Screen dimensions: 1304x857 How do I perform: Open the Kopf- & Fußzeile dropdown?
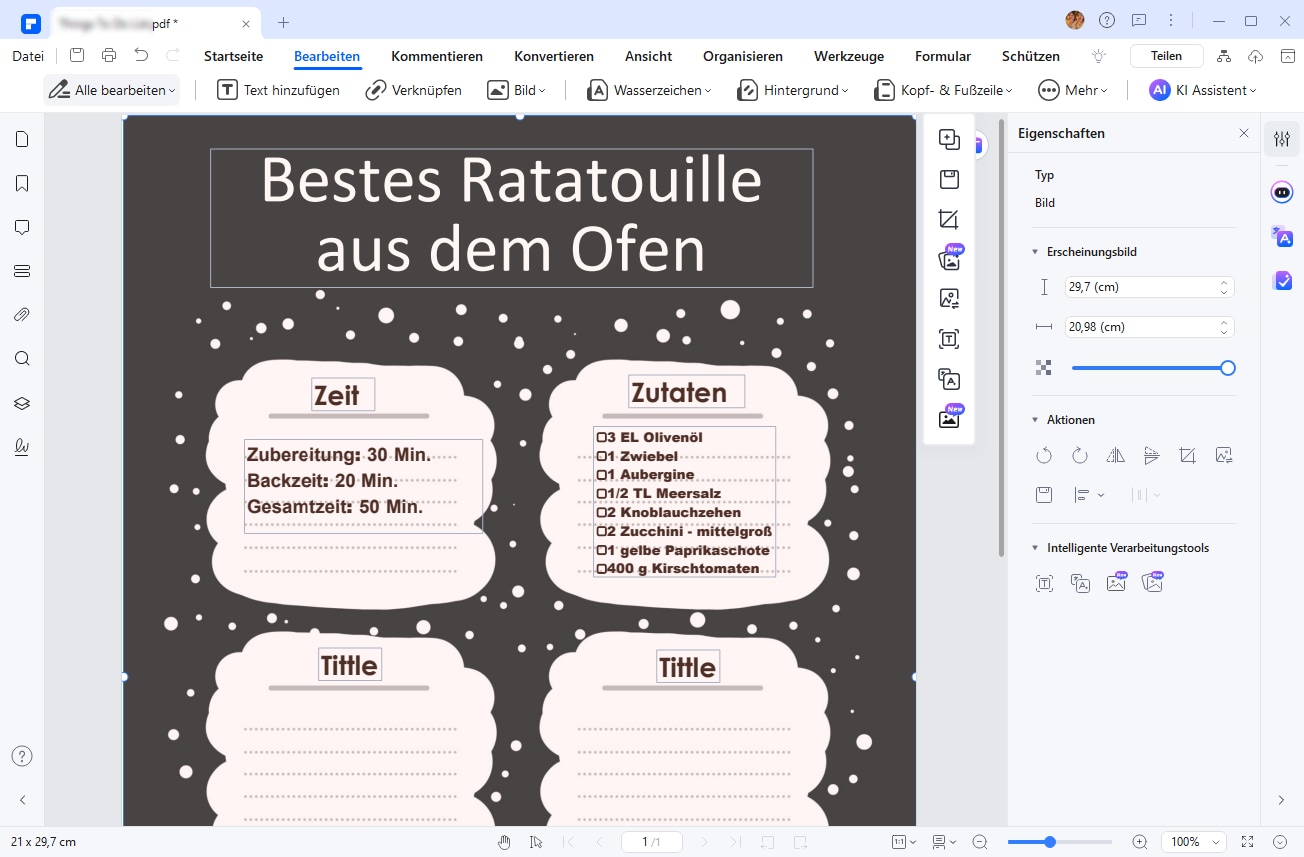943,91
